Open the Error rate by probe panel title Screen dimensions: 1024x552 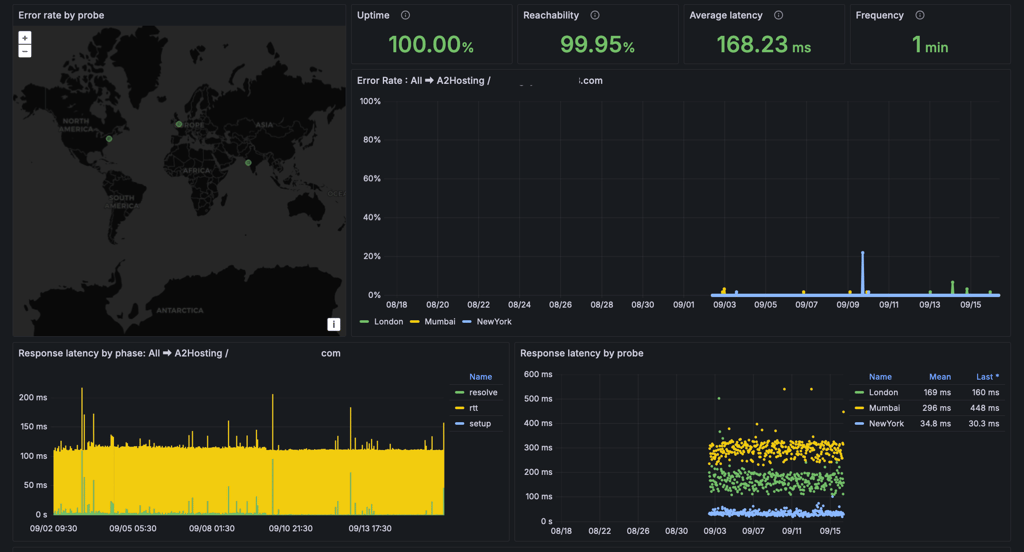pyautogui.click(x=61, y=15)
